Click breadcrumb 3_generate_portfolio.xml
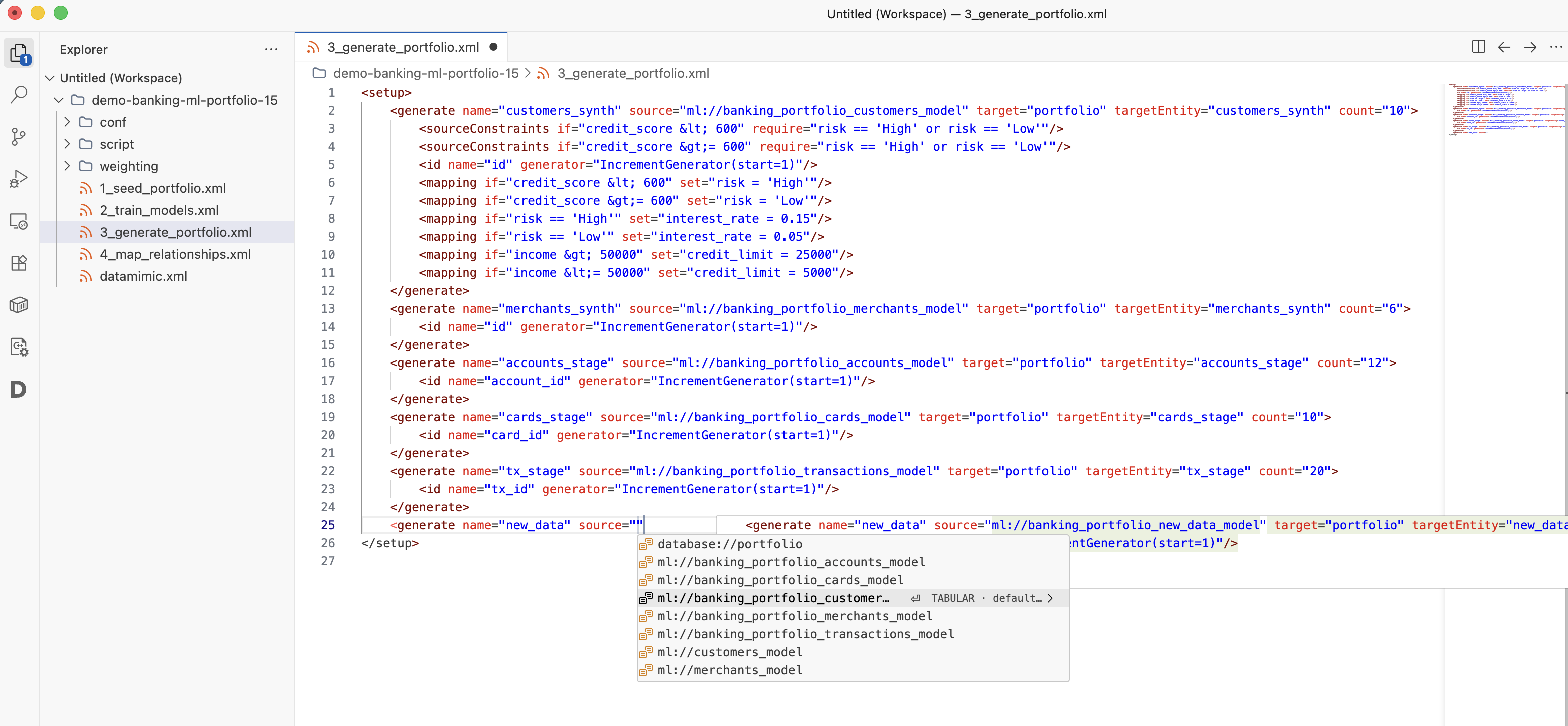The height and width of the screenshot is (726, 1568). pos(633,73)
